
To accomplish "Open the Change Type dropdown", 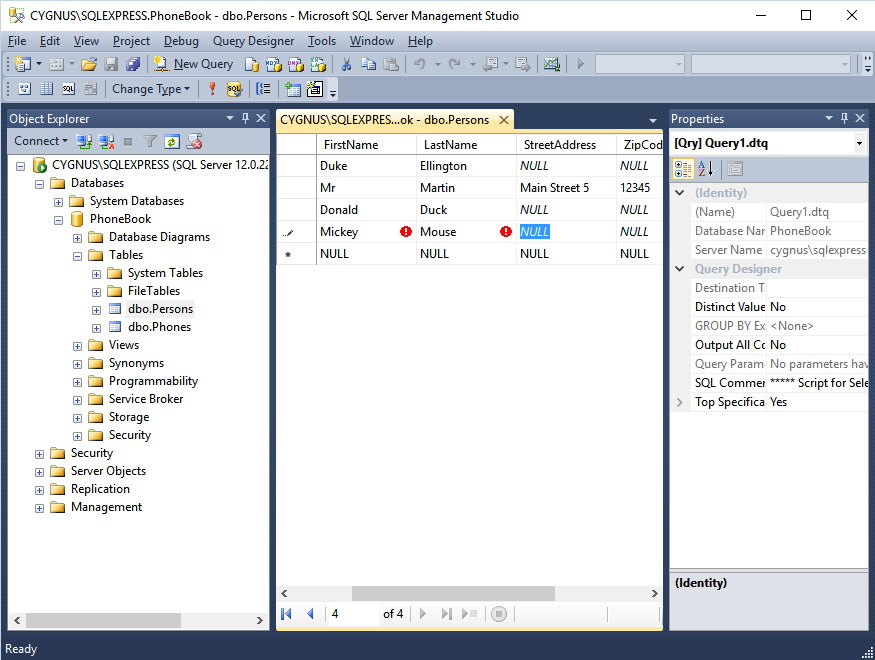I will (x=151, y=89).
